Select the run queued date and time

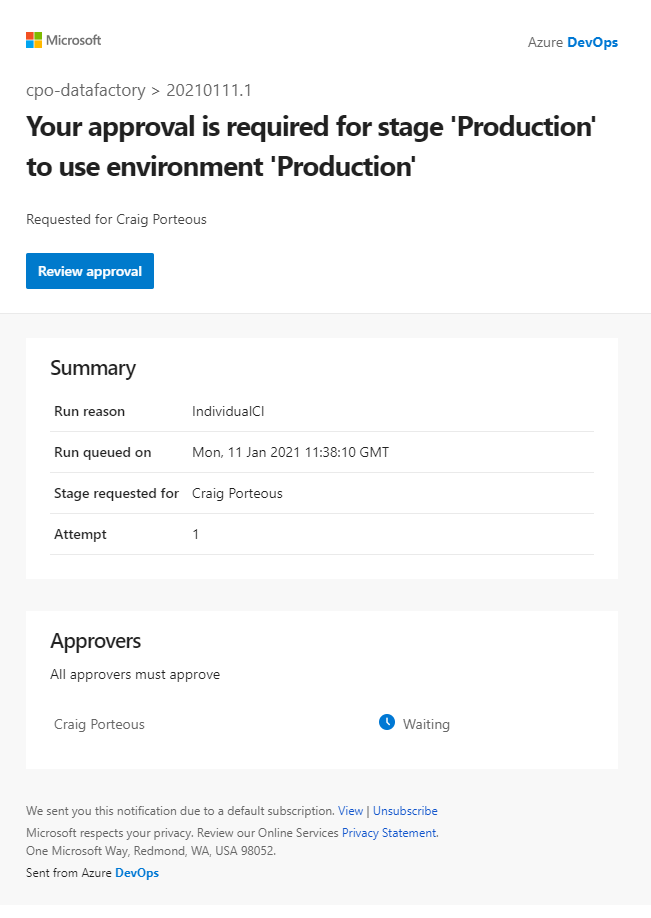[290, 452]
